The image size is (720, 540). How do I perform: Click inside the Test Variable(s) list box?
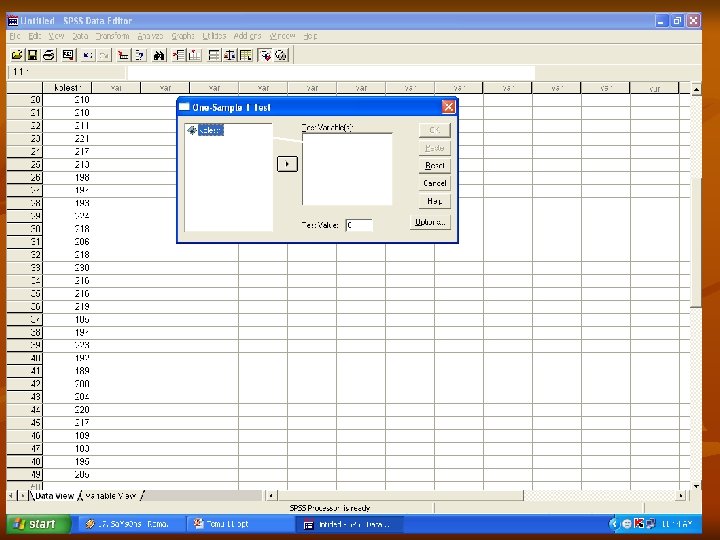pyautogui.click(x=347, y=169)
